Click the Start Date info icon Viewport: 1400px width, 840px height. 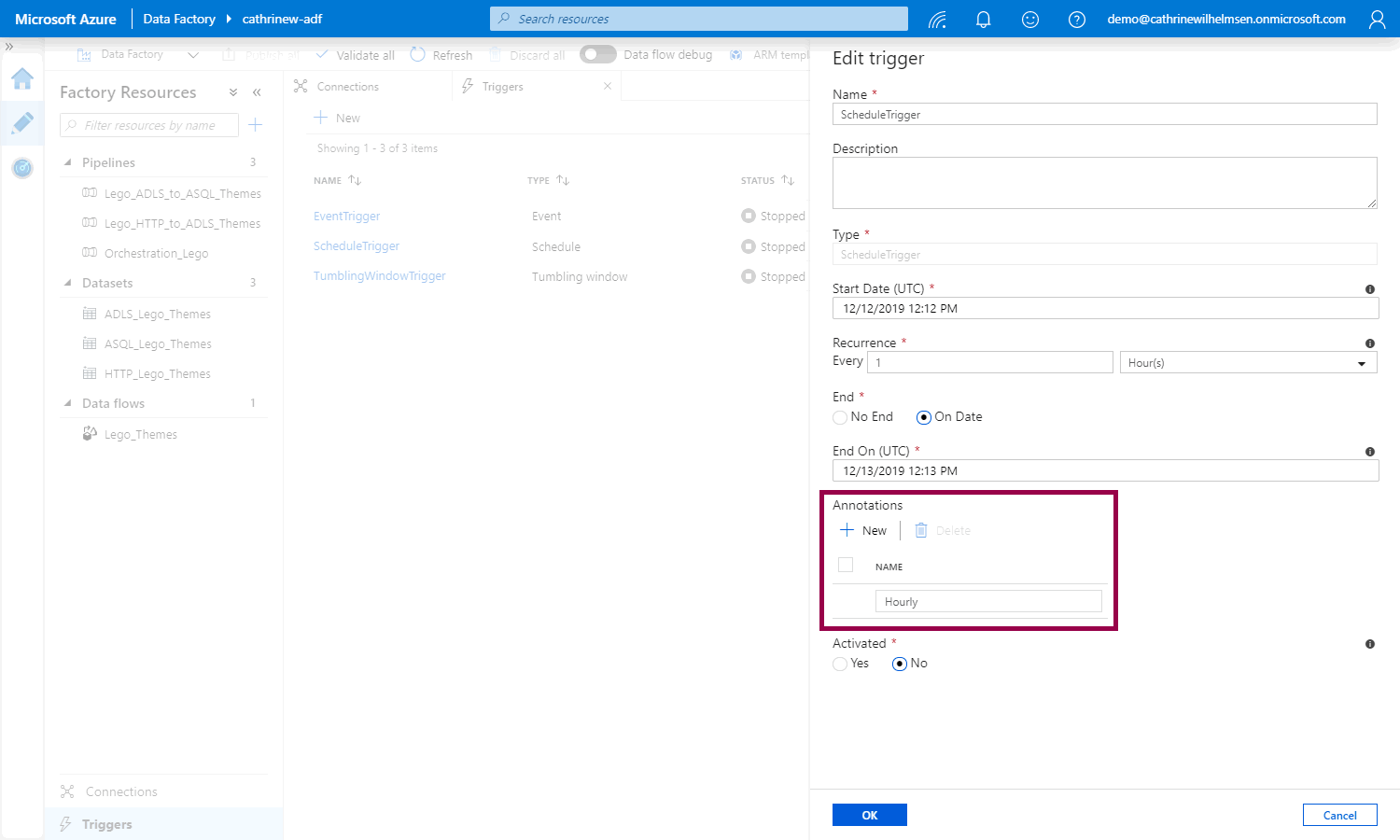coord(1370,289)
